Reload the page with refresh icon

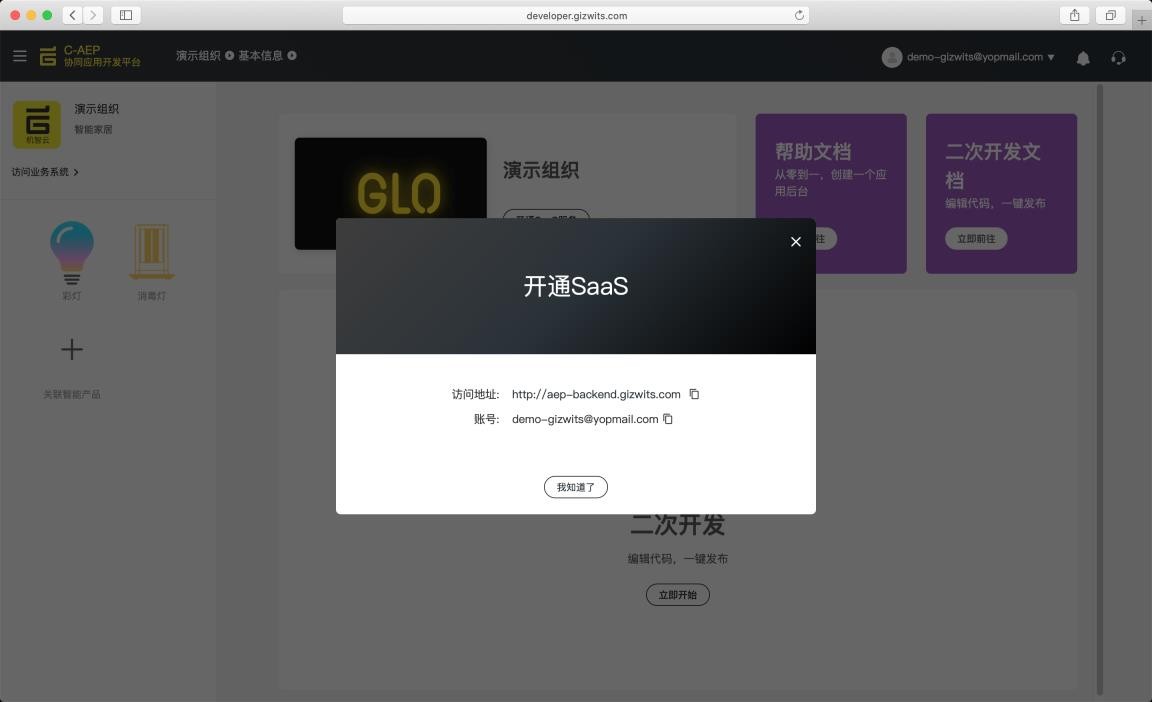[x=798, y=15]
